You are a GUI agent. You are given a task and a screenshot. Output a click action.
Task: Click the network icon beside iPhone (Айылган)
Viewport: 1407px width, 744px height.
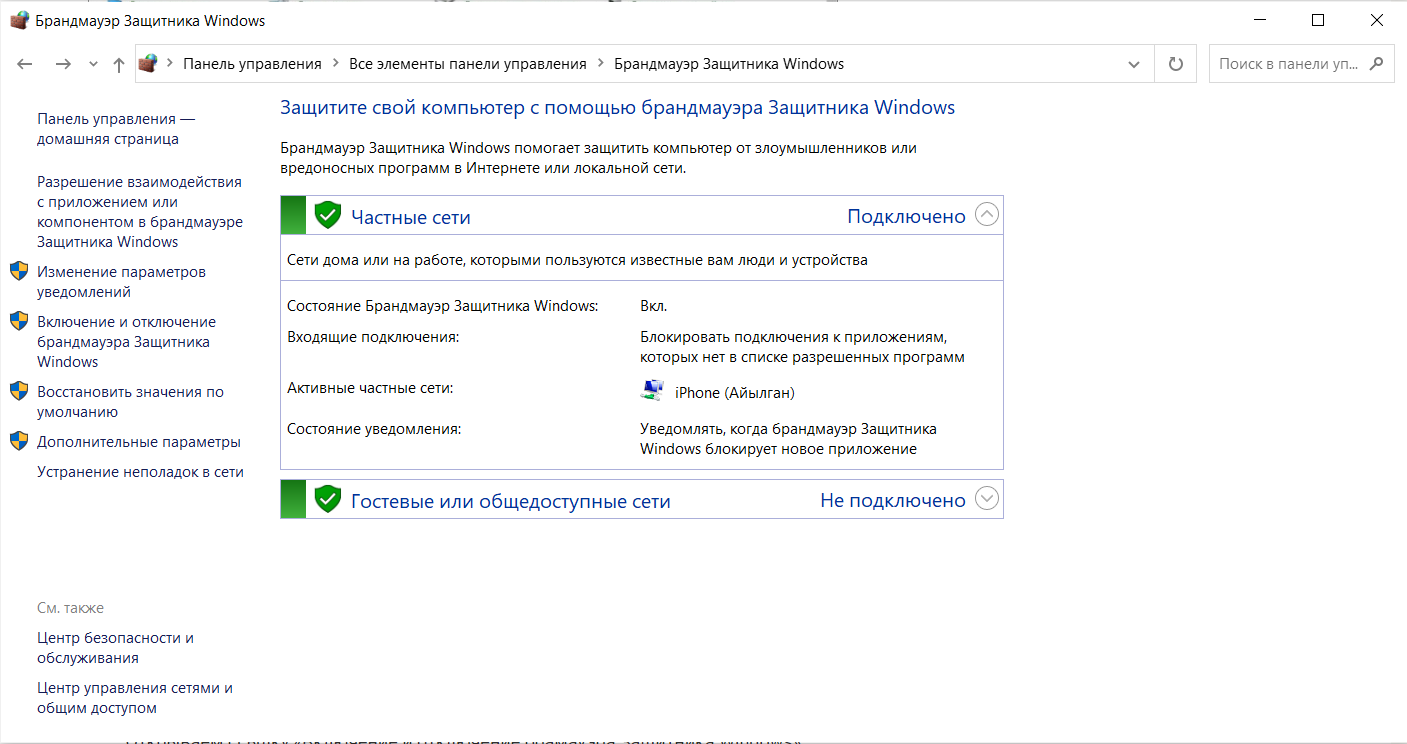coord(652,390)
